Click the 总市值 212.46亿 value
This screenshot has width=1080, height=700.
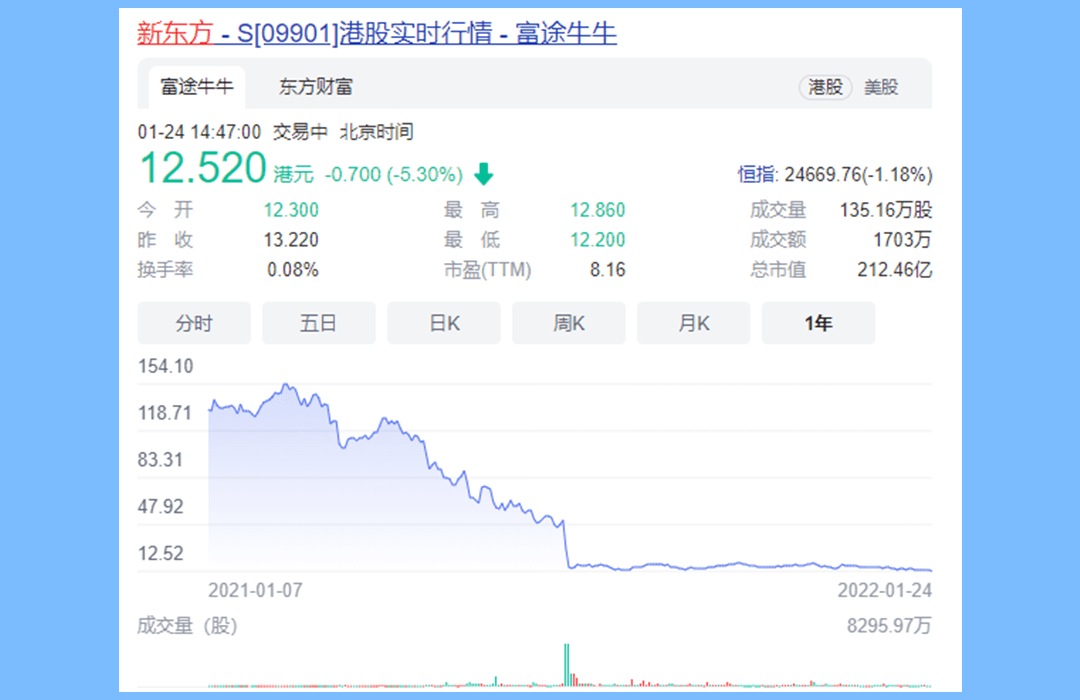[x=894, y=269]
